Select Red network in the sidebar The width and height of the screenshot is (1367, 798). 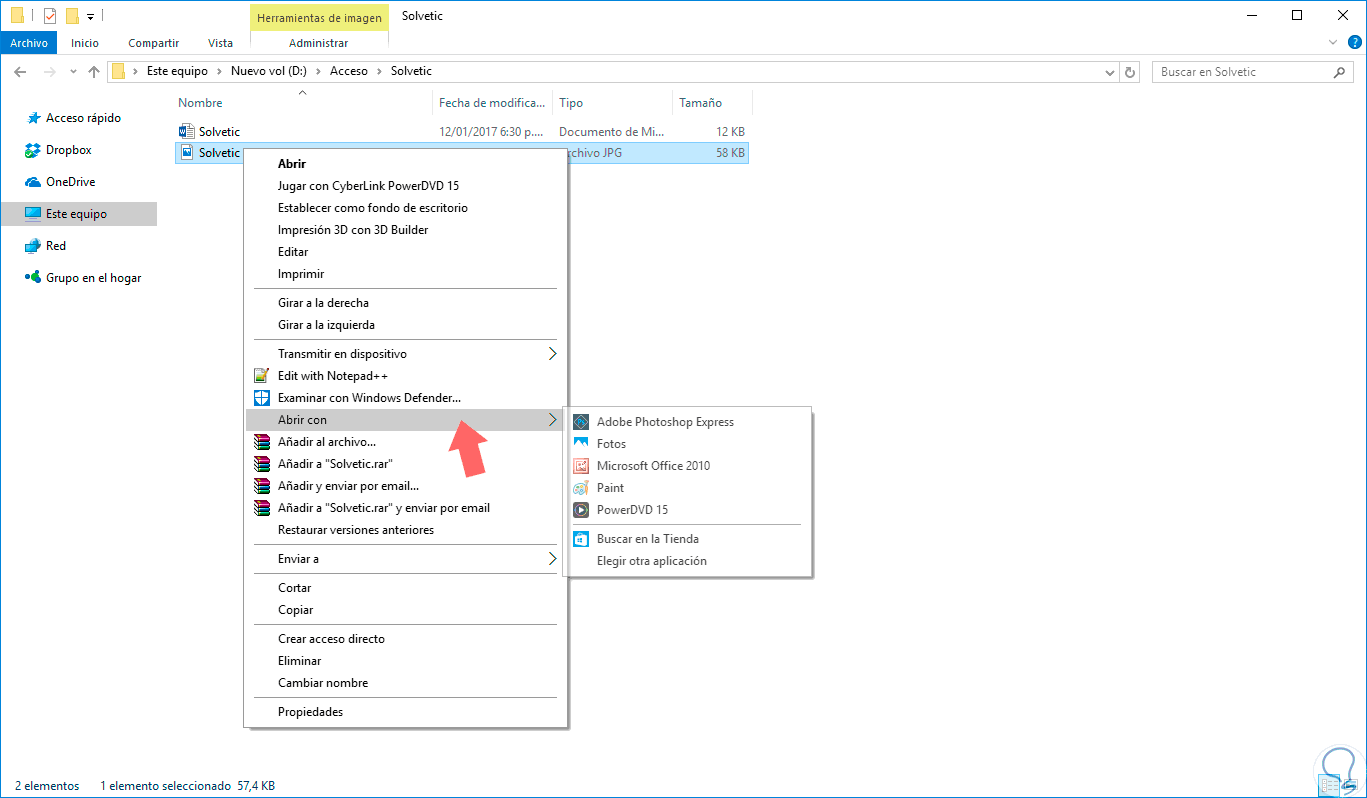click(x=56, y=246)
